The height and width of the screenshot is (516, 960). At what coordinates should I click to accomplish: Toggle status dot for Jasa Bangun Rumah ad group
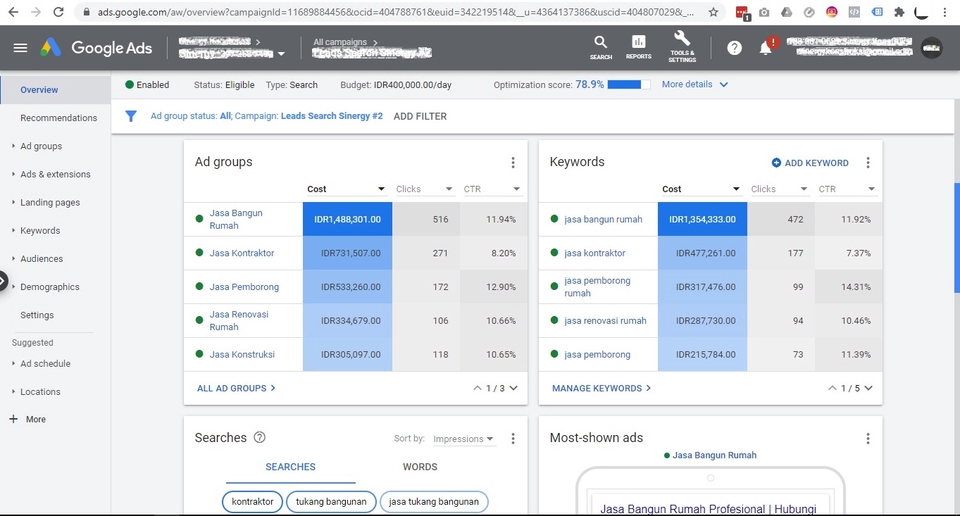[199, 219]
